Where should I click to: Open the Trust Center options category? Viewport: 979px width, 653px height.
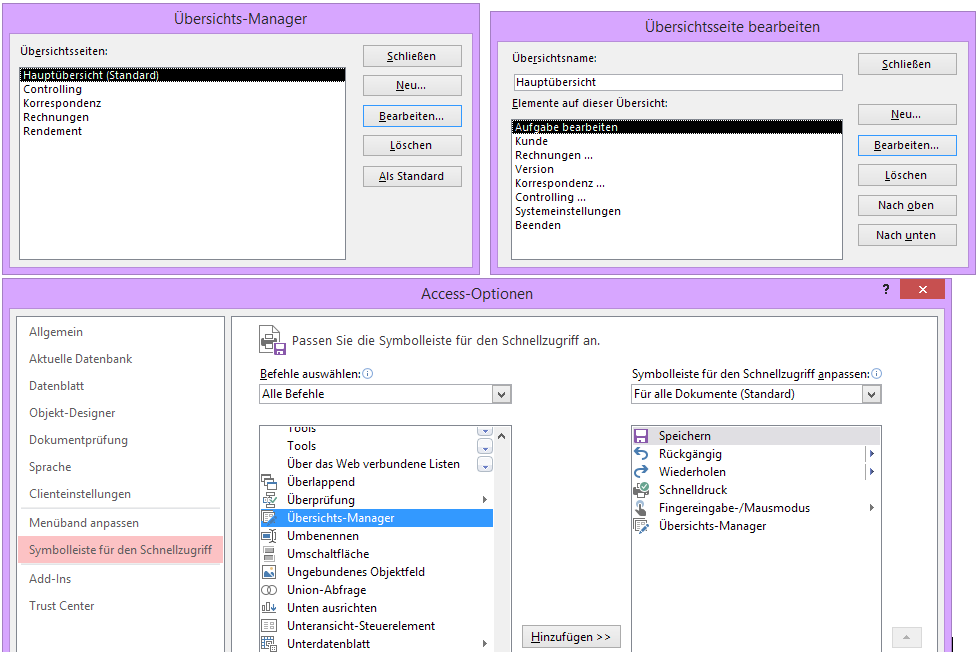coord(62,606)
